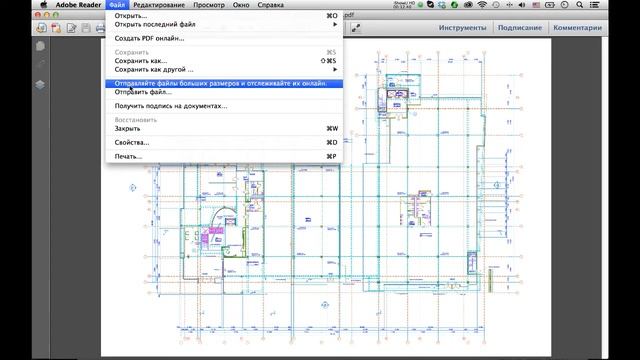640x360 pixels.
Task: Click the edit/sign document toolbar icon
Action: click(71, 28)
